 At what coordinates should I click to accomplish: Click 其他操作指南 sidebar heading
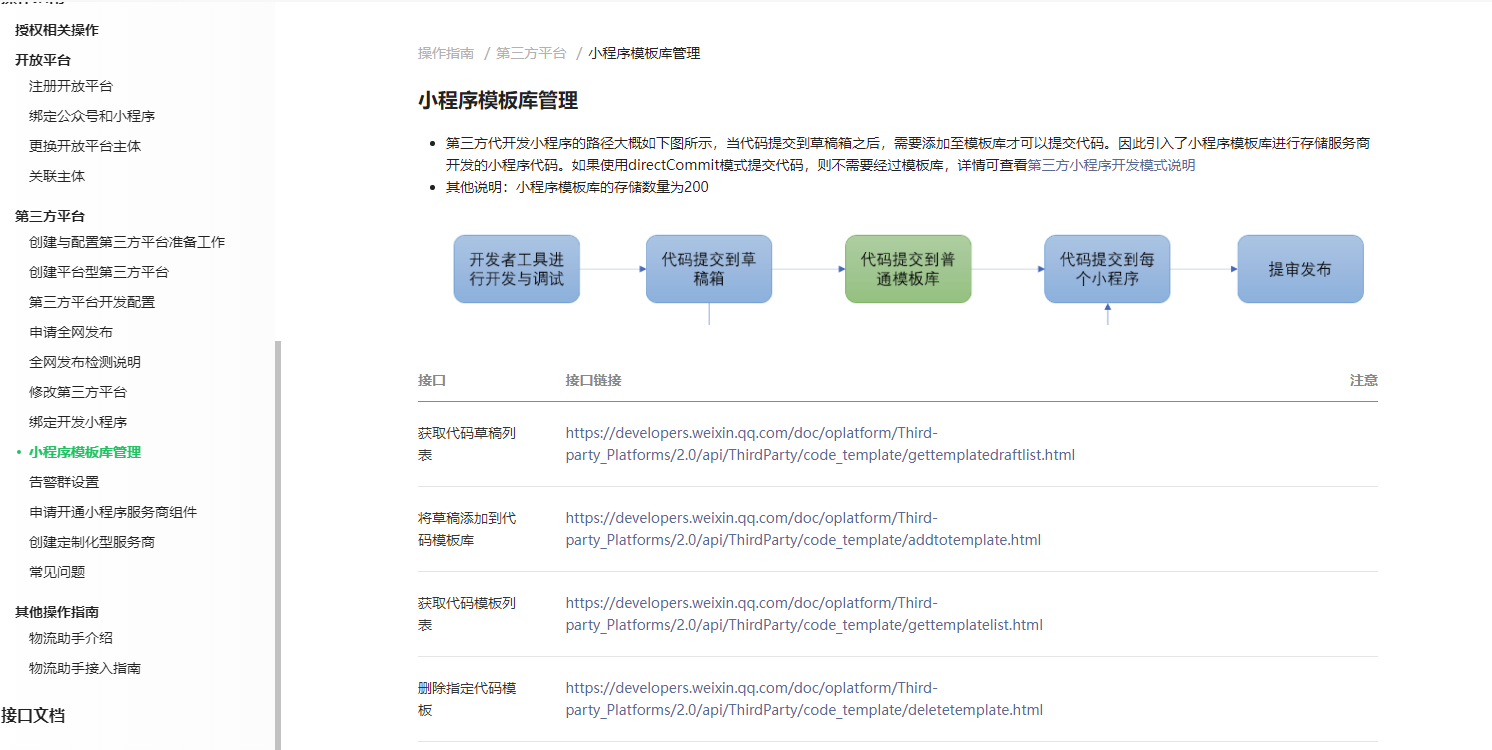pyautogui.click(x=57, y=612)
